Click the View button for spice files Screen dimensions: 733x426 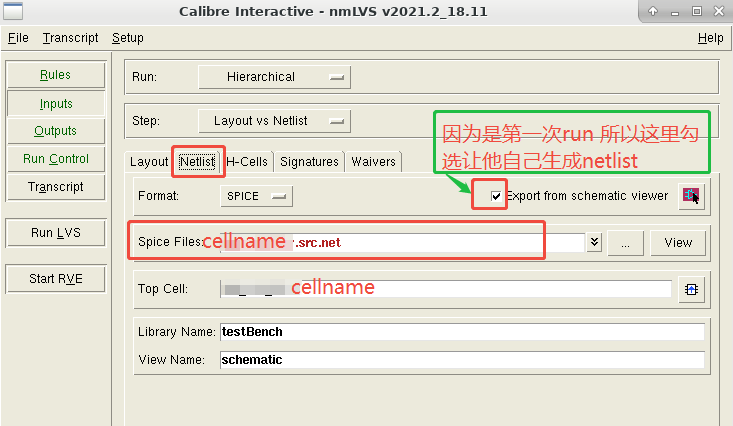point(678,243)
